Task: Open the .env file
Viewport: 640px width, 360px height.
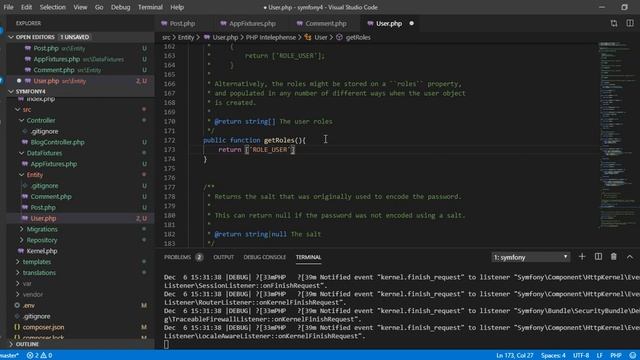Action: tap(80, 305)
